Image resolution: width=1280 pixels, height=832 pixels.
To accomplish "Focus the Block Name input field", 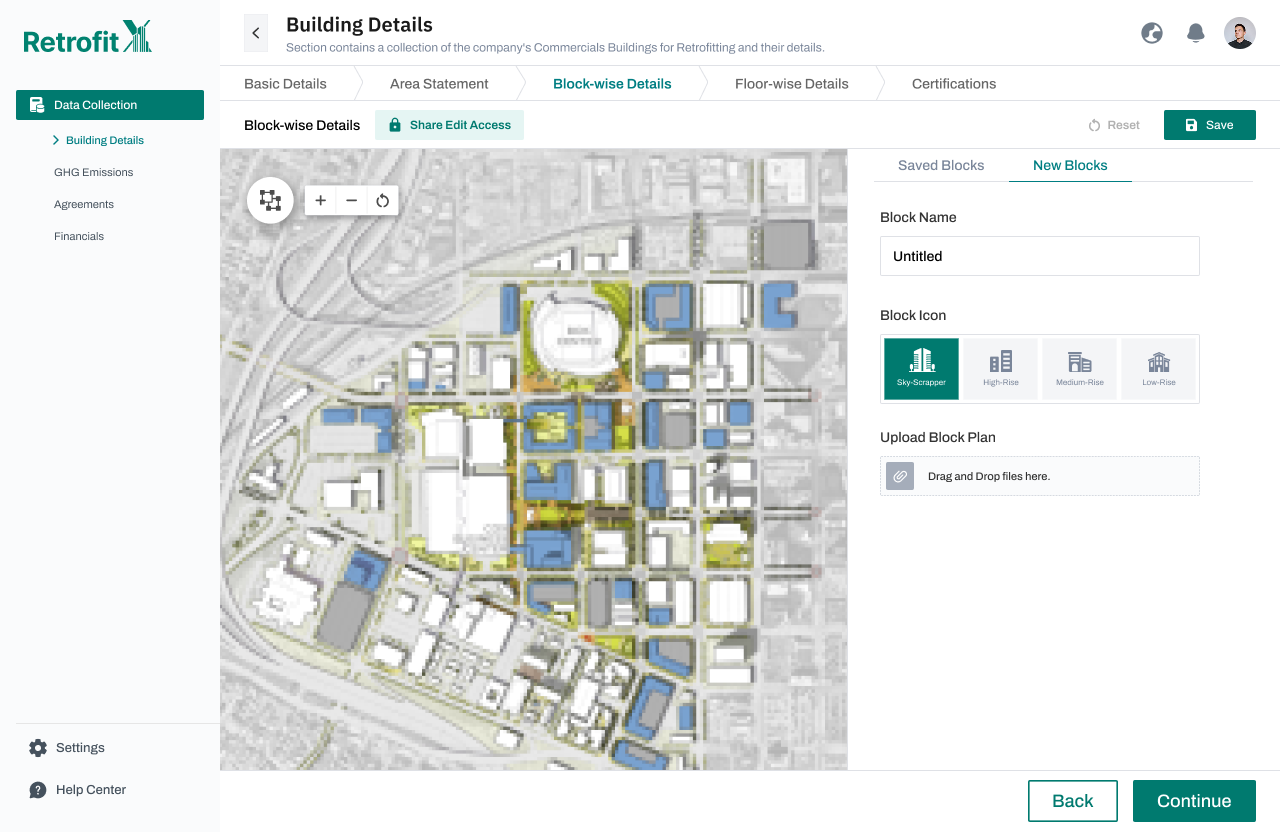I will tap(1040, 256).
